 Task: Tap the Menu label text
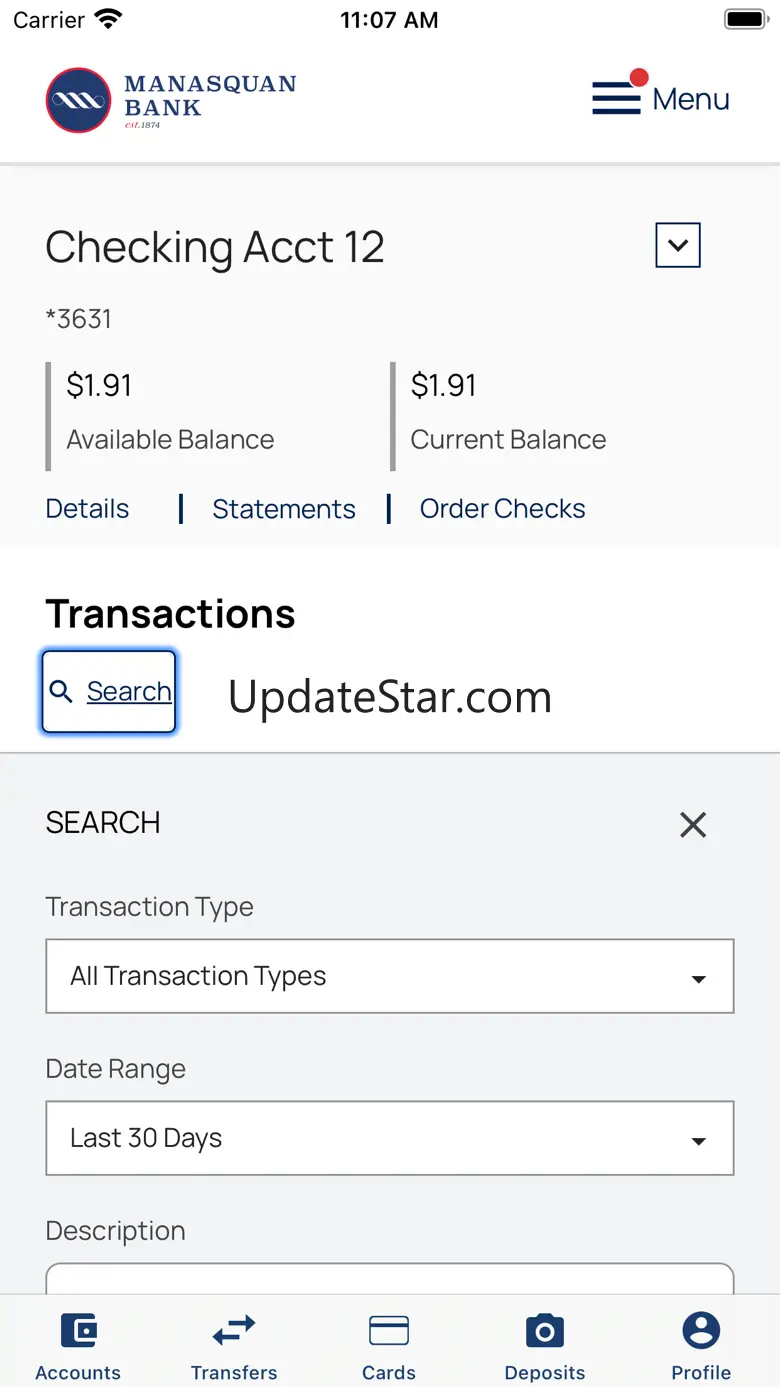[691, 99]
